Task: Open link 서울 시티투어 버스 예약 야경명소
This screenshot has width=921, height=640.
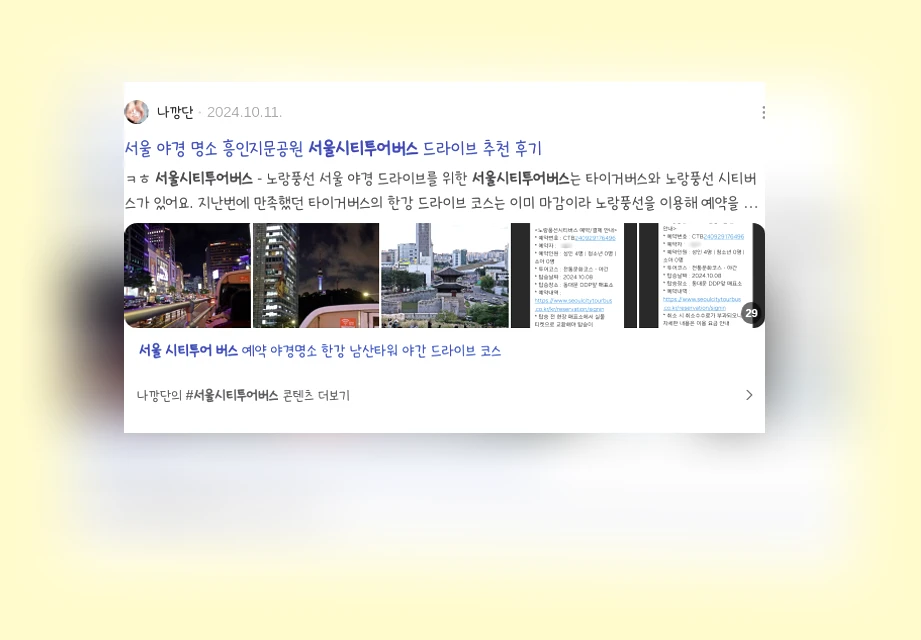Action: [320, 351]
